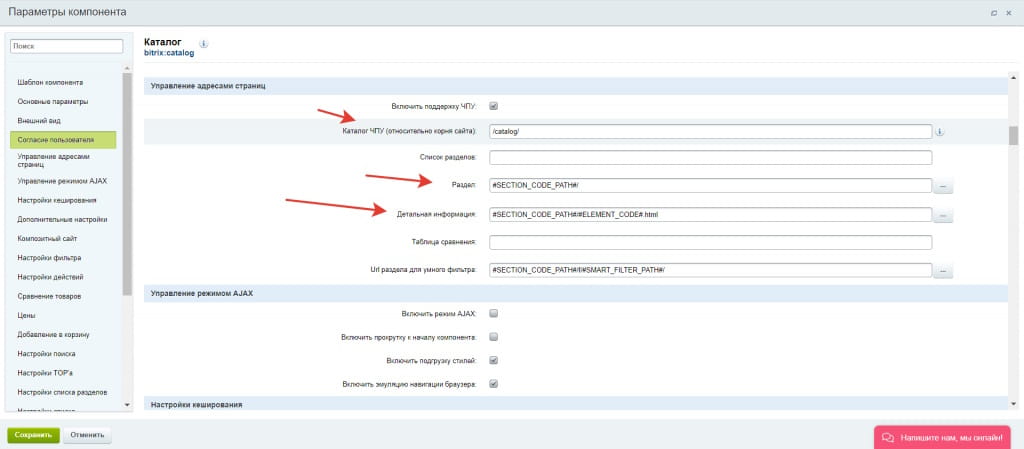Toggle Включить подгрузку стилей checkbox
Image resolution: width=1024 pixels, height=449 pixels.
coord(493,360)
